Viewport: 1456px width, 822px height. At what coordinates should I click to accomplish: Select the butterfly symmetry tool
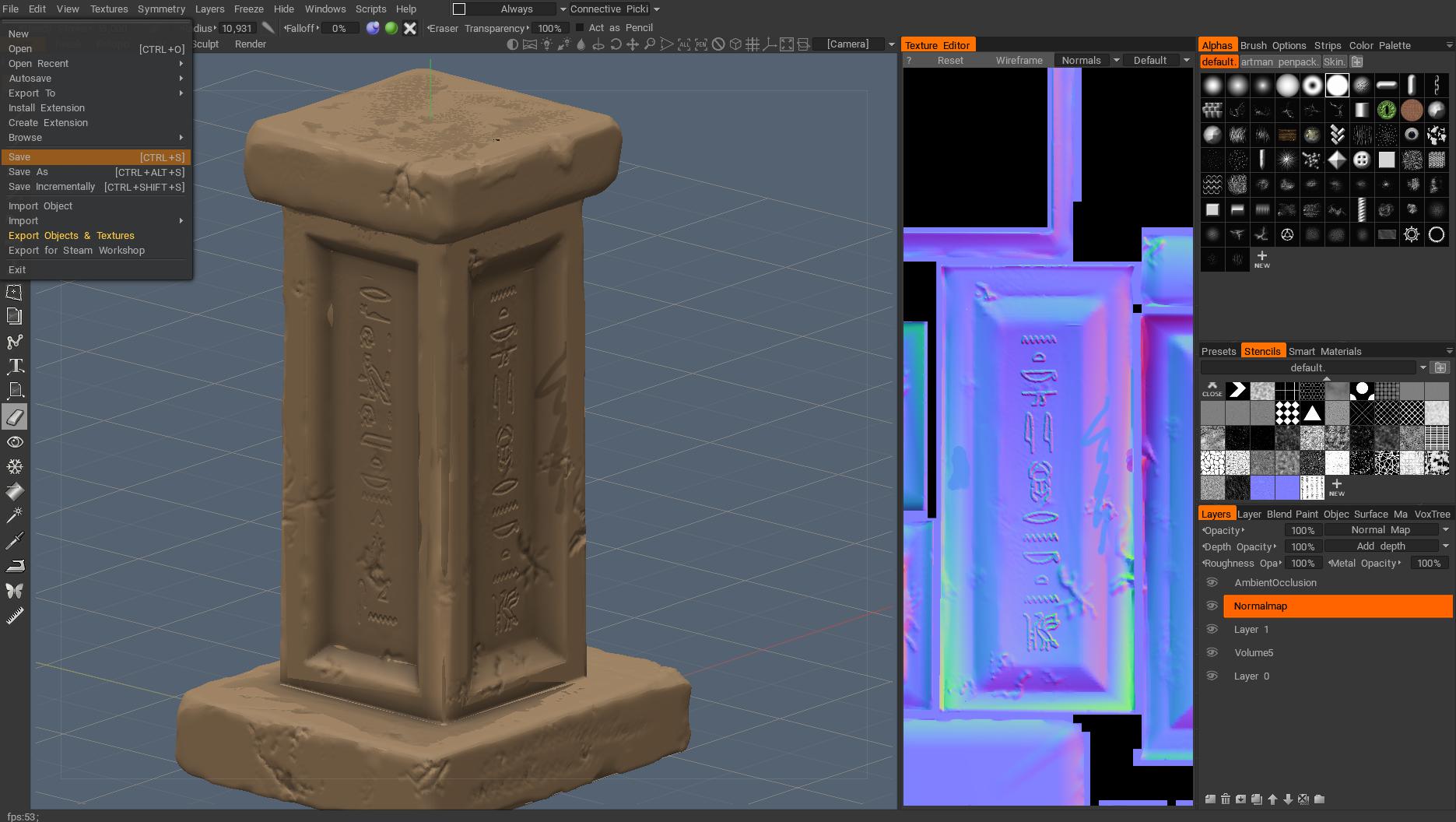15,591
